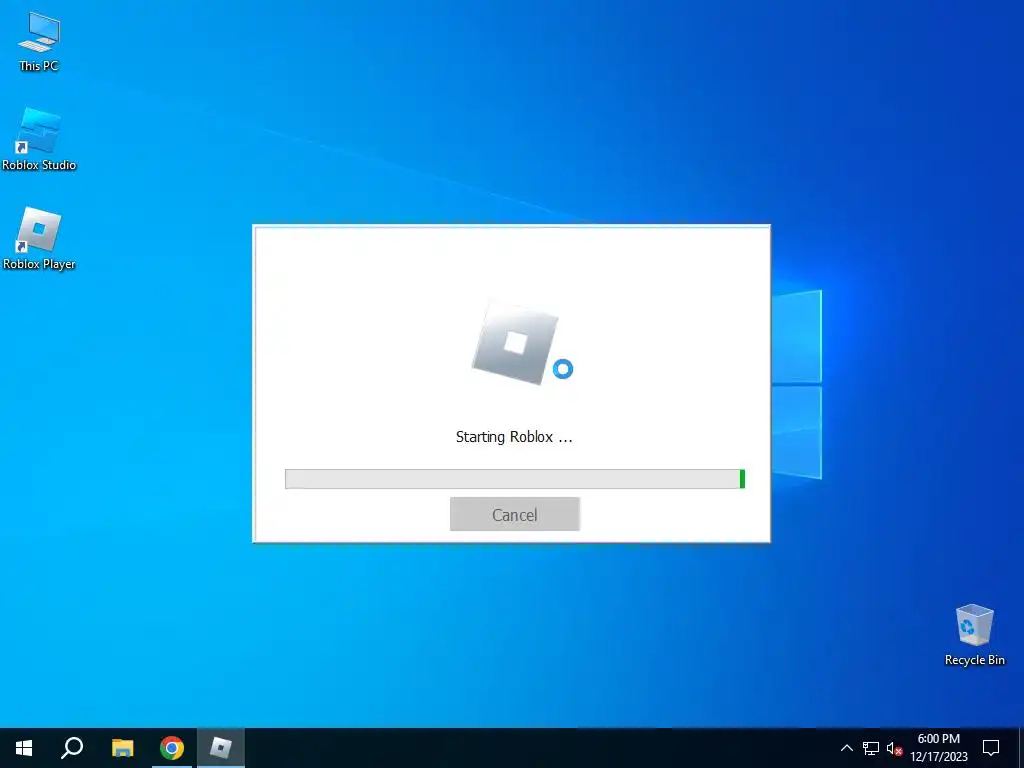Select the Recycle Bin desktop icon
This screenshot has height=768, width=1024.
(974, 635)
